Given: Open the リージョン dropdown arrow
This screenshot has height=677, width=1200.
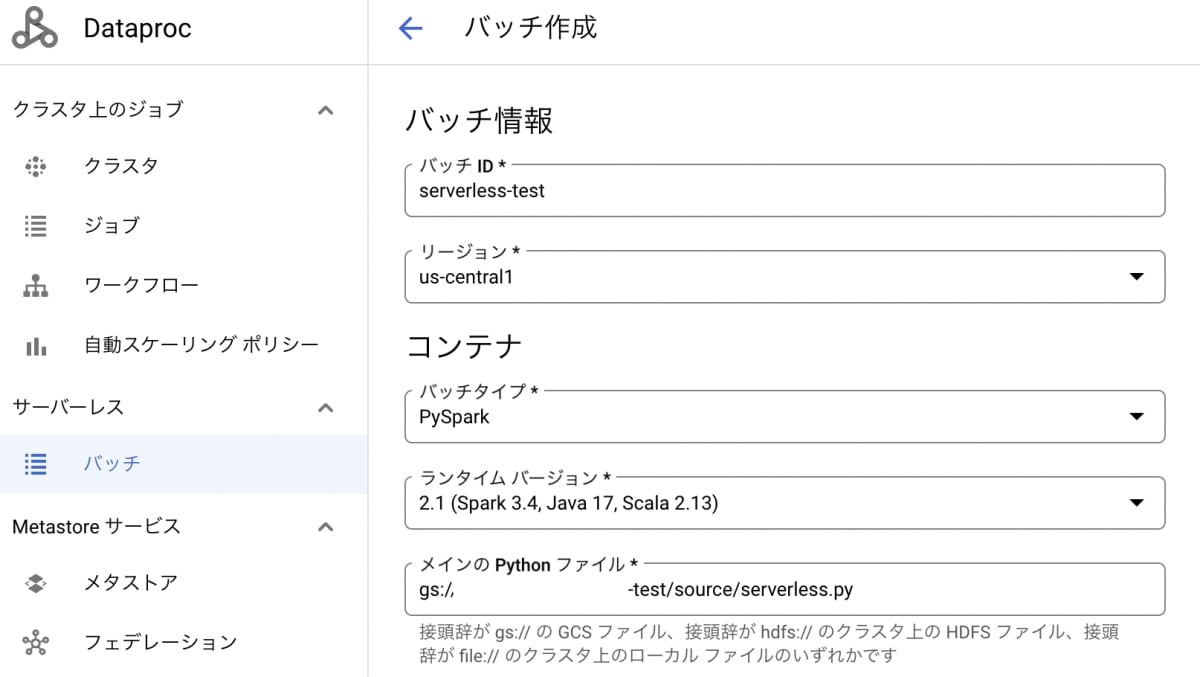Looking at the screenshot, I should click(1136, 277).
